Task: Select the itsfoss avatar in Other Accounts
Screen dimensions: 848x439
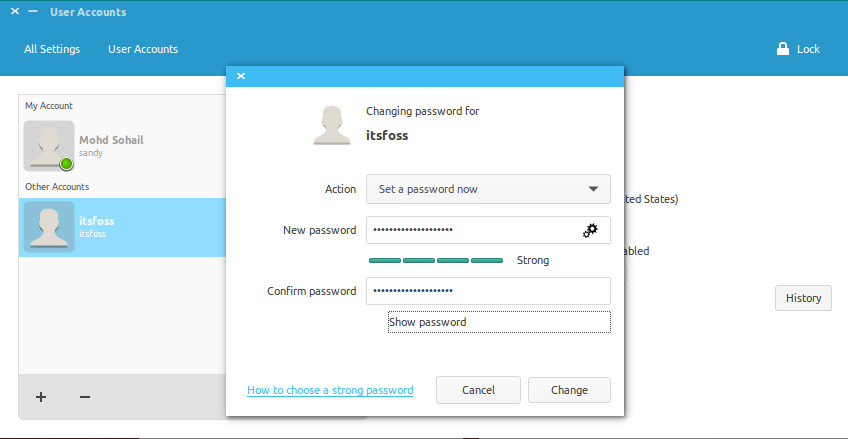Action: tap(49, 226)
